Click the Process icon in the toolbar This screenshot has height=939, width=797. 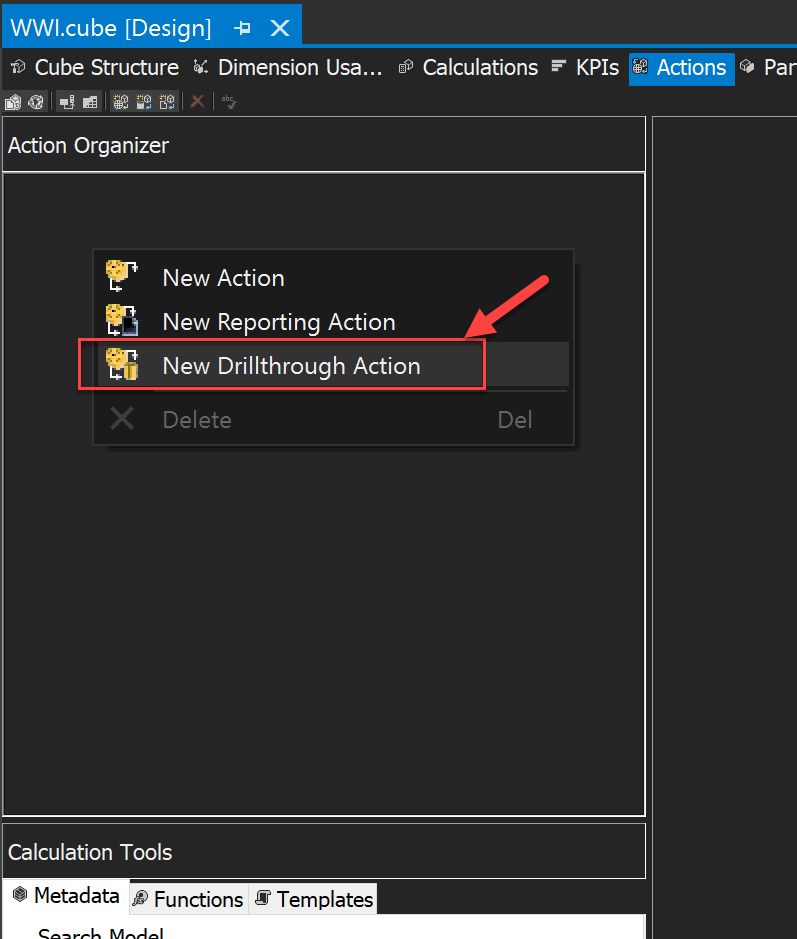point(13,101)
